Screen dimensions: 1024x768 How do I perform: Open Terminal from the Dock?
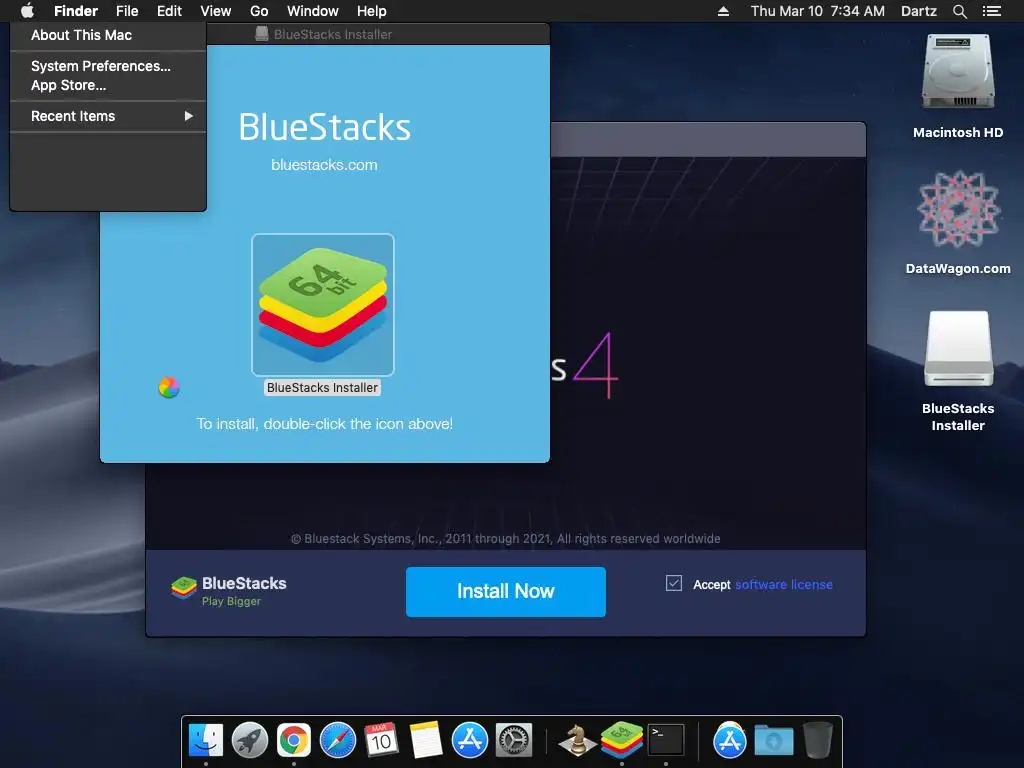[x=665, y=740]
